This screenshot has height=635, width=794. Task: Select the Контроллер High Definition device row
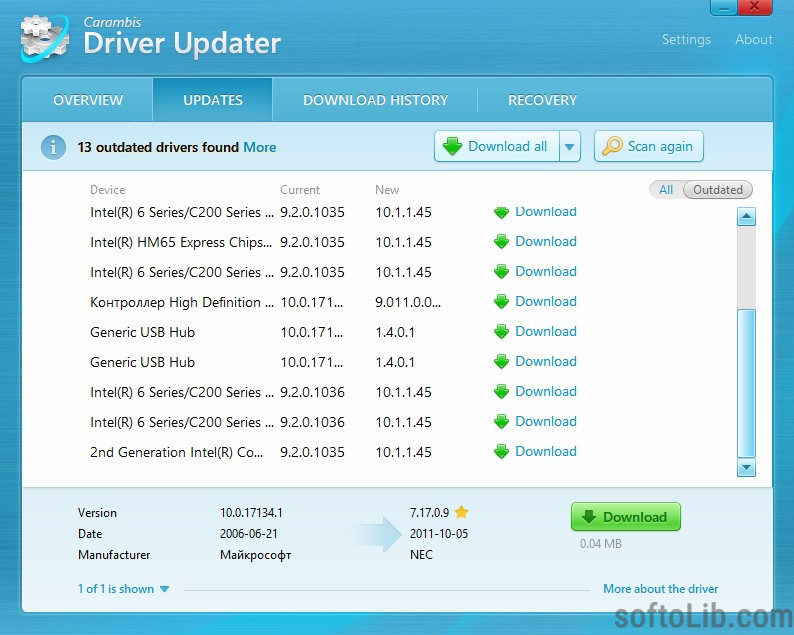[x=334, y=302]
